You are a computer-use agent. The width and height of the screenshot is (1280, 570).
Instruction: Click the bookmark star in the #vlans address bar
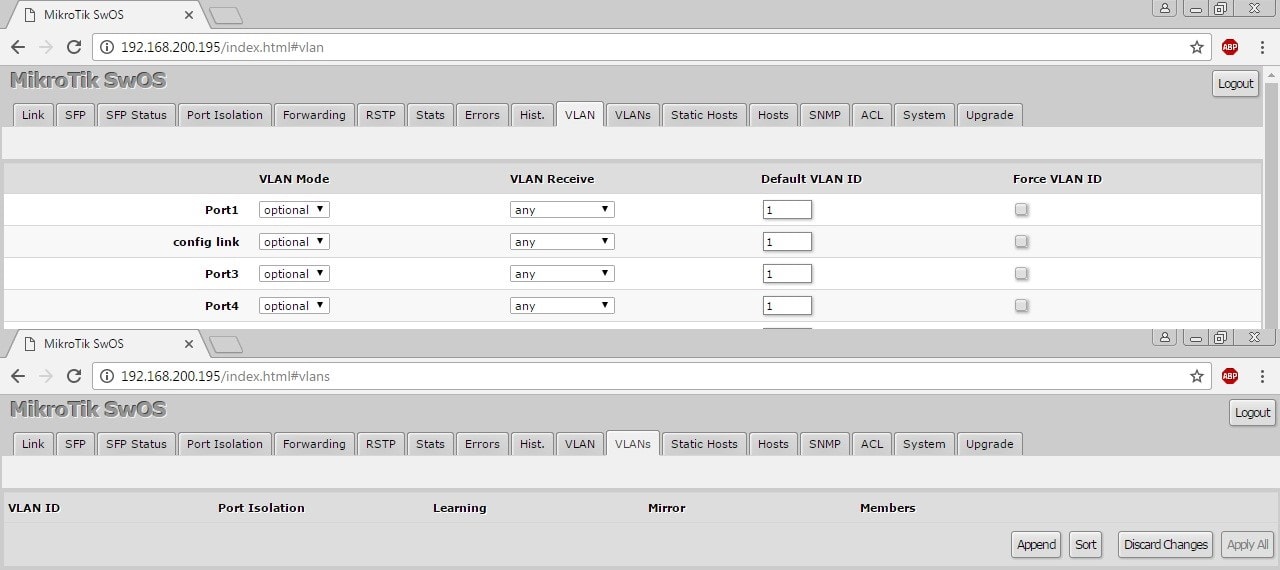click(x=1196, y=376)
